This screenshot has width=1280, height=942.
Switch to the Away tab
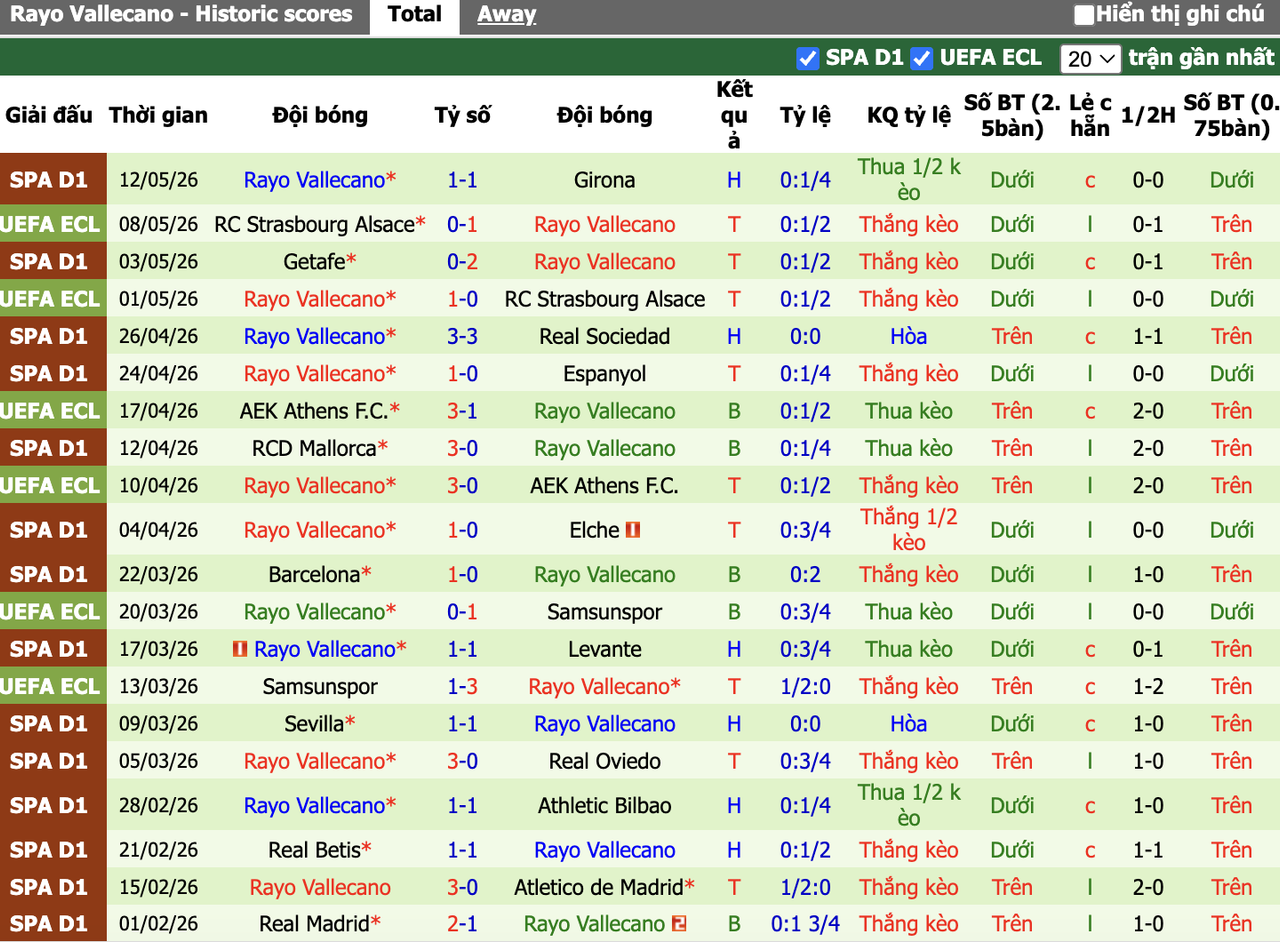tap(506, 15)
